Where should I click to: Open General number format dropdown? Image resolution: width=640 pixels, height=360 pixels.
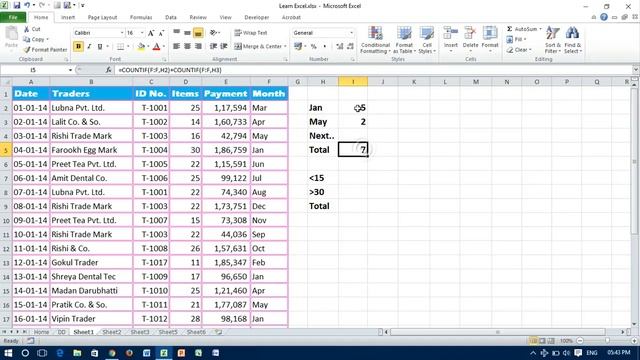pyautogui.click(x=351, y=33)
